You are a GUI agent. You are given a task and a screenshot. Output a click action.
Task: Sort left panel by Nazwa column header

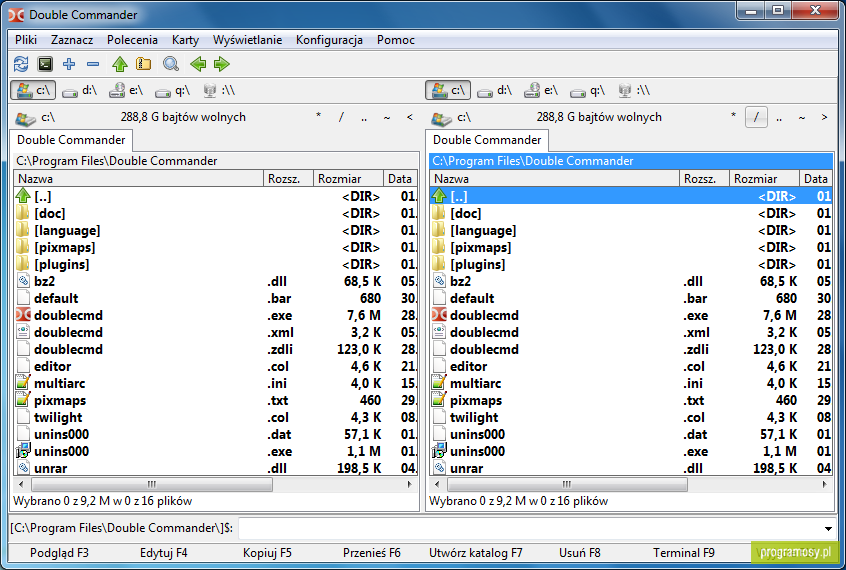tap(139, 179)
